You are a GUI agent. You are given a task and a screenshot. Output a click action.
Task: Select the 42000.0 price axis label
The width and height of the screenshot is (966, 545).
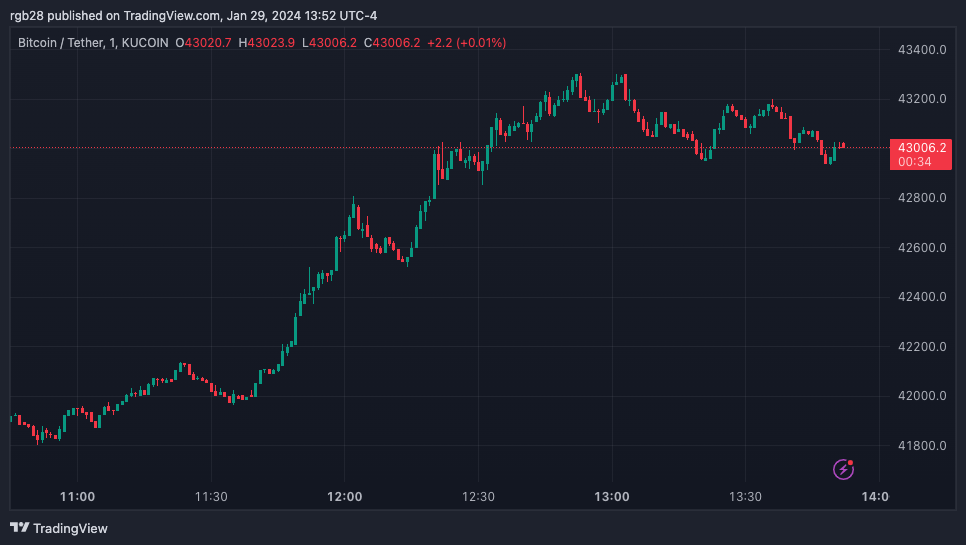click(922, 395)
